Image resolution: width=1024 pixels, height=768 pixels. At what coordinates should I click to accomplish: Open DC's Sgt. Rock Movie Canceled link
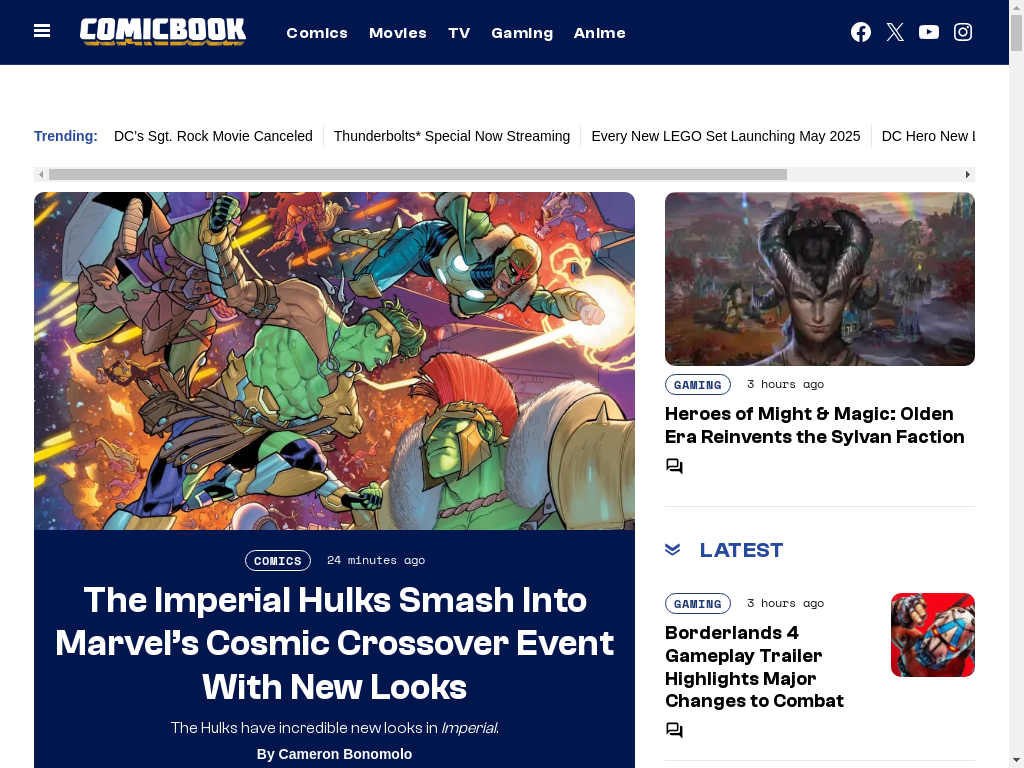pyautogui.click(x=213, y=136)
